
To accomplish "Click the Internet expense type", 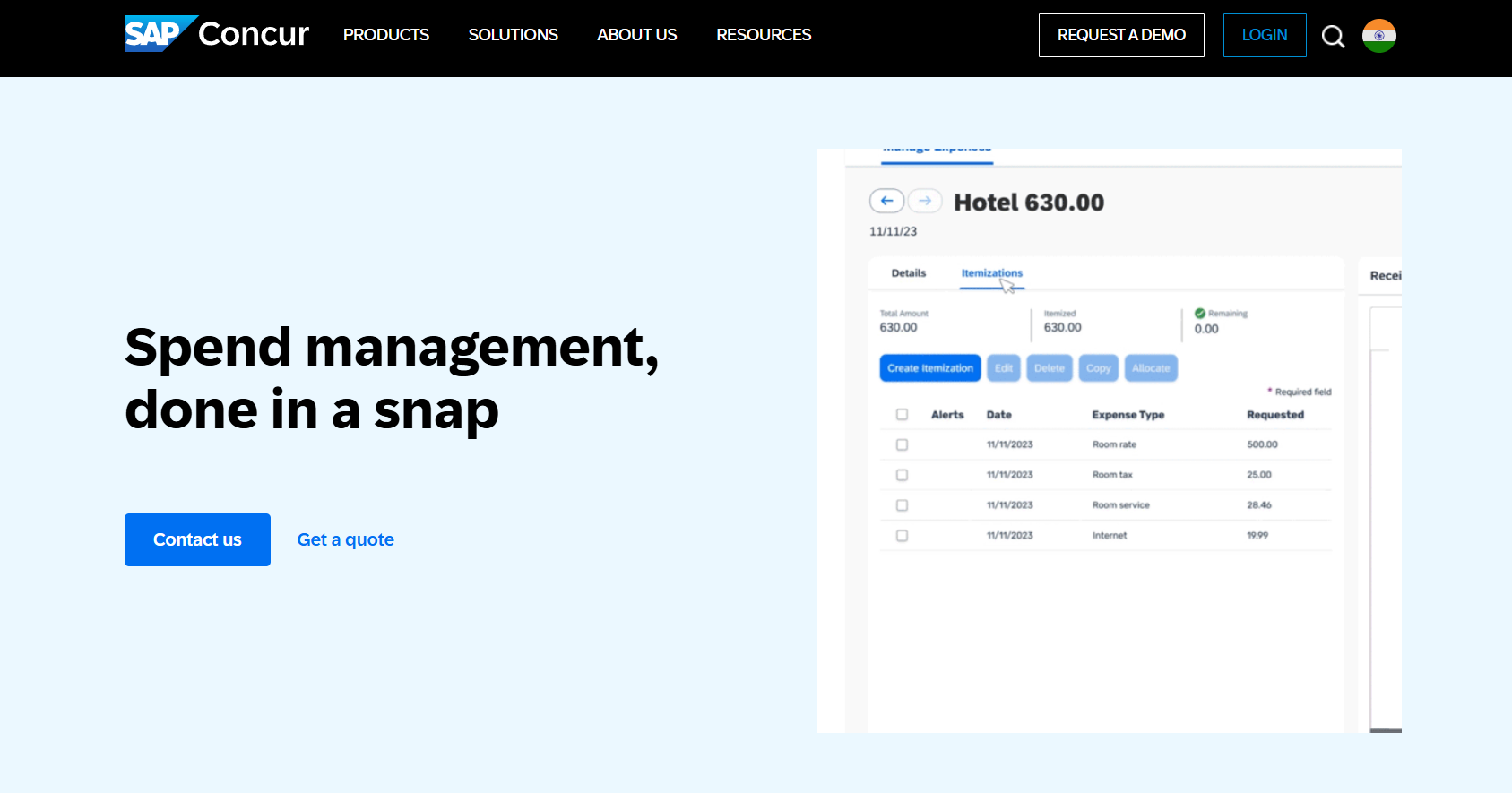I will click(x=1110, y=536).
